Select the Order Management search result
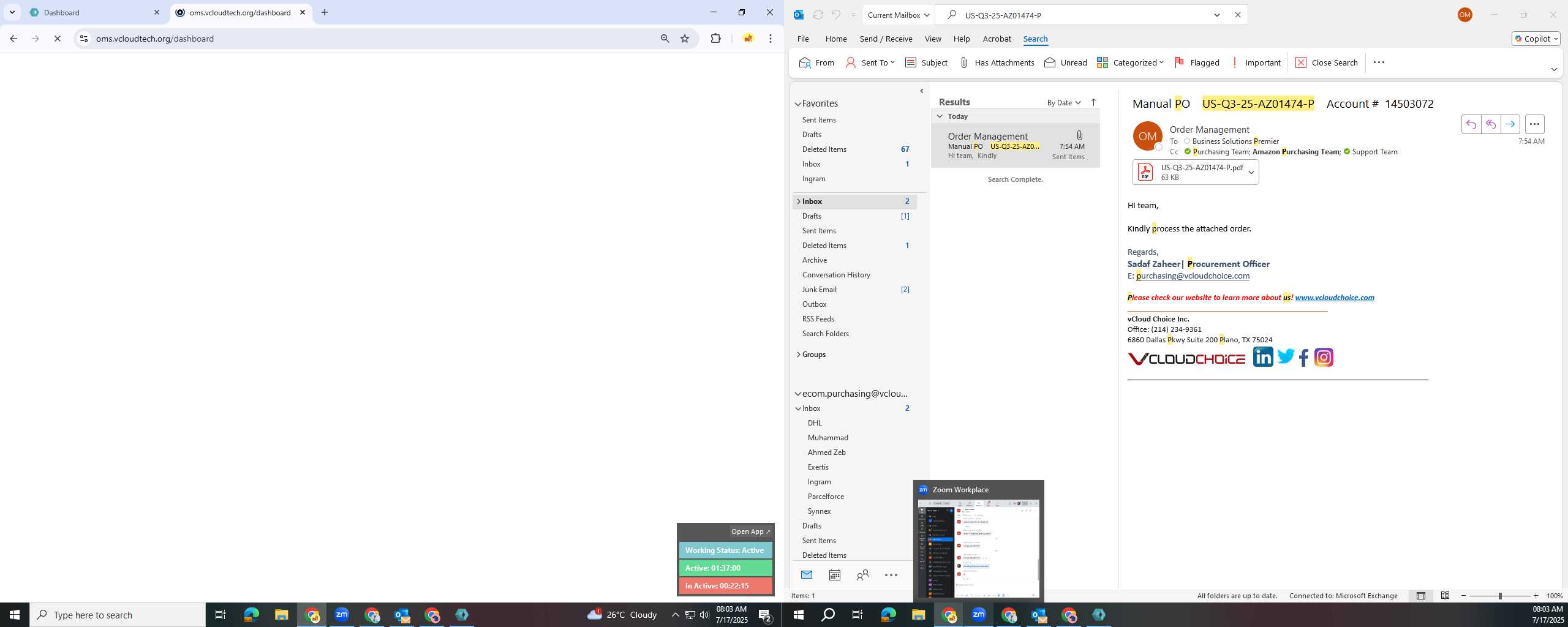This screenshot has width=1568, height=627. (x=1016, y=146)
